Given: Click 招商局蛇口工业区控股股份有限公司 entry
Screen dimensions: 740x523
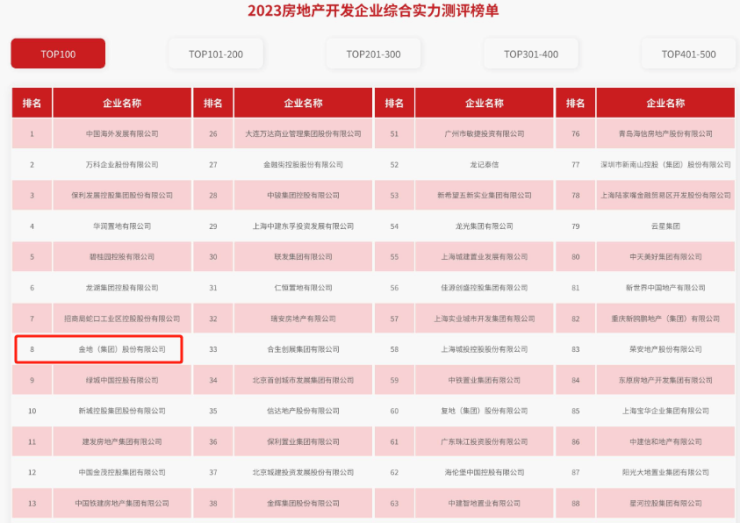Looking at the screenshot, I should tap(122, 319).
